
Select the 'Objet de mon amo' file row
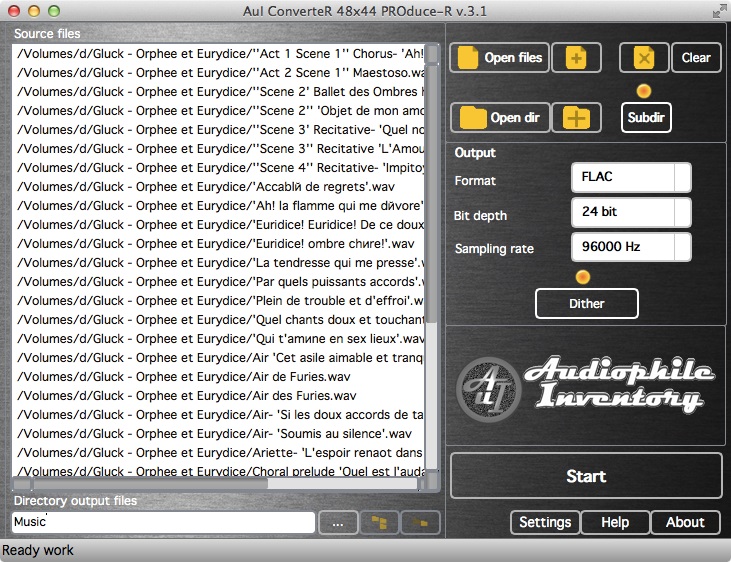pyautogui.click(x=218, y=111)
